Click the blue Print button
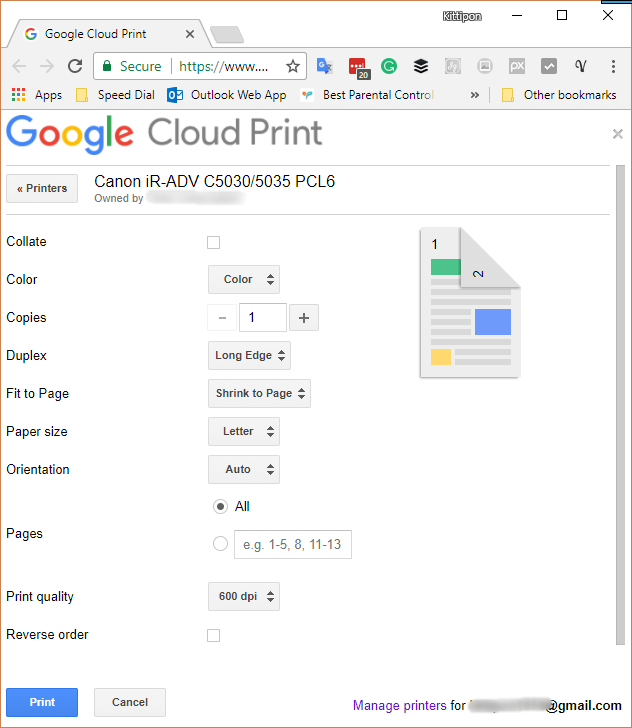Screen dimensions: 632x728 42,702
